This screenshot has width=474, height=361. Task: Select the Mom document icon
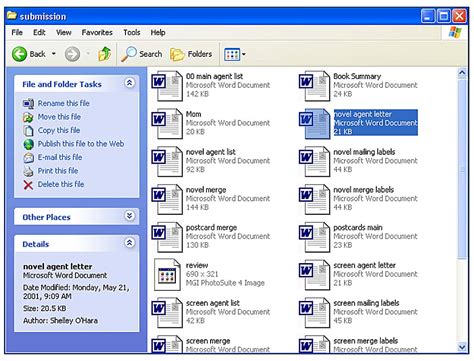pos(167,123)
